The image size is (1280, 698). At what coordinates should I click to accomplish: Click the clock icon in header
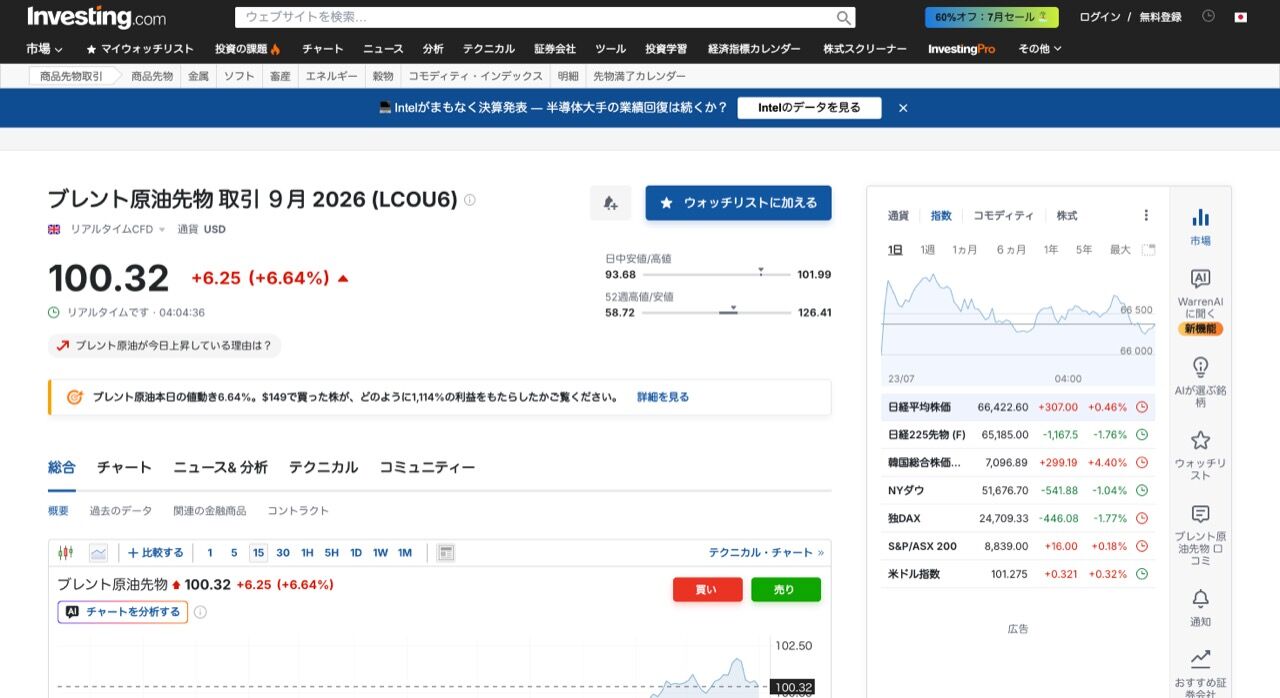pos(1208,16)
